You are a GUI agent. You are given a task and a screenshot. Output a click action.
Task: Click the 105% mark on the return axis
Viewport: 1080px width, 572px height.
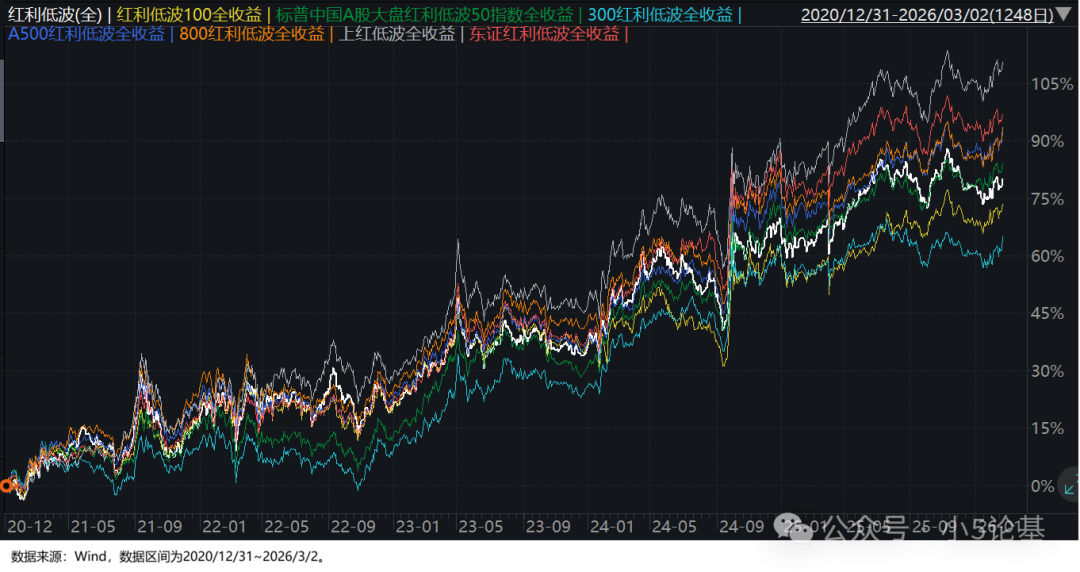click(x=1051, y=84)
